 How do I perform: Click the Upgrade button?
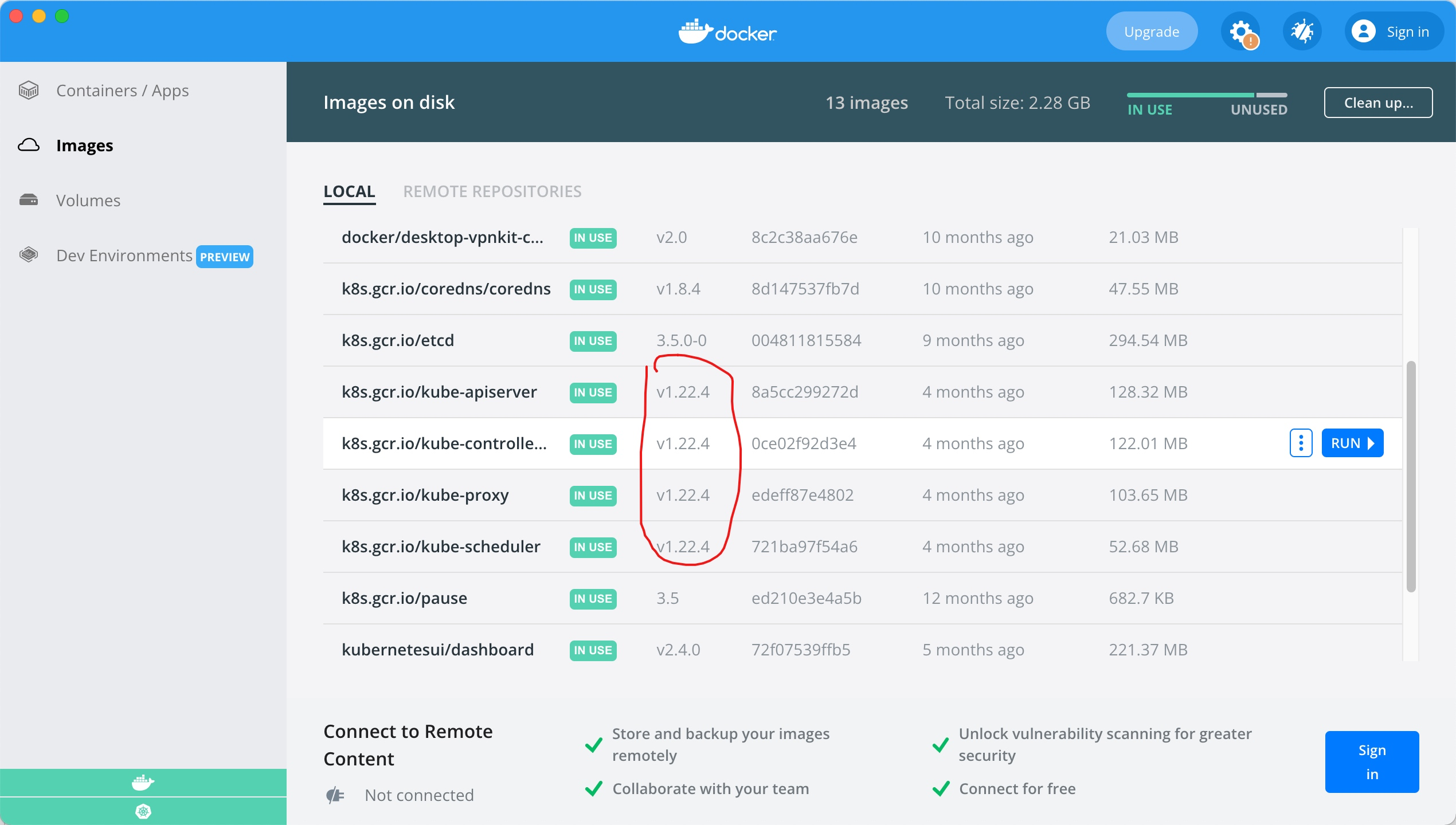[x=1151, y=32]
